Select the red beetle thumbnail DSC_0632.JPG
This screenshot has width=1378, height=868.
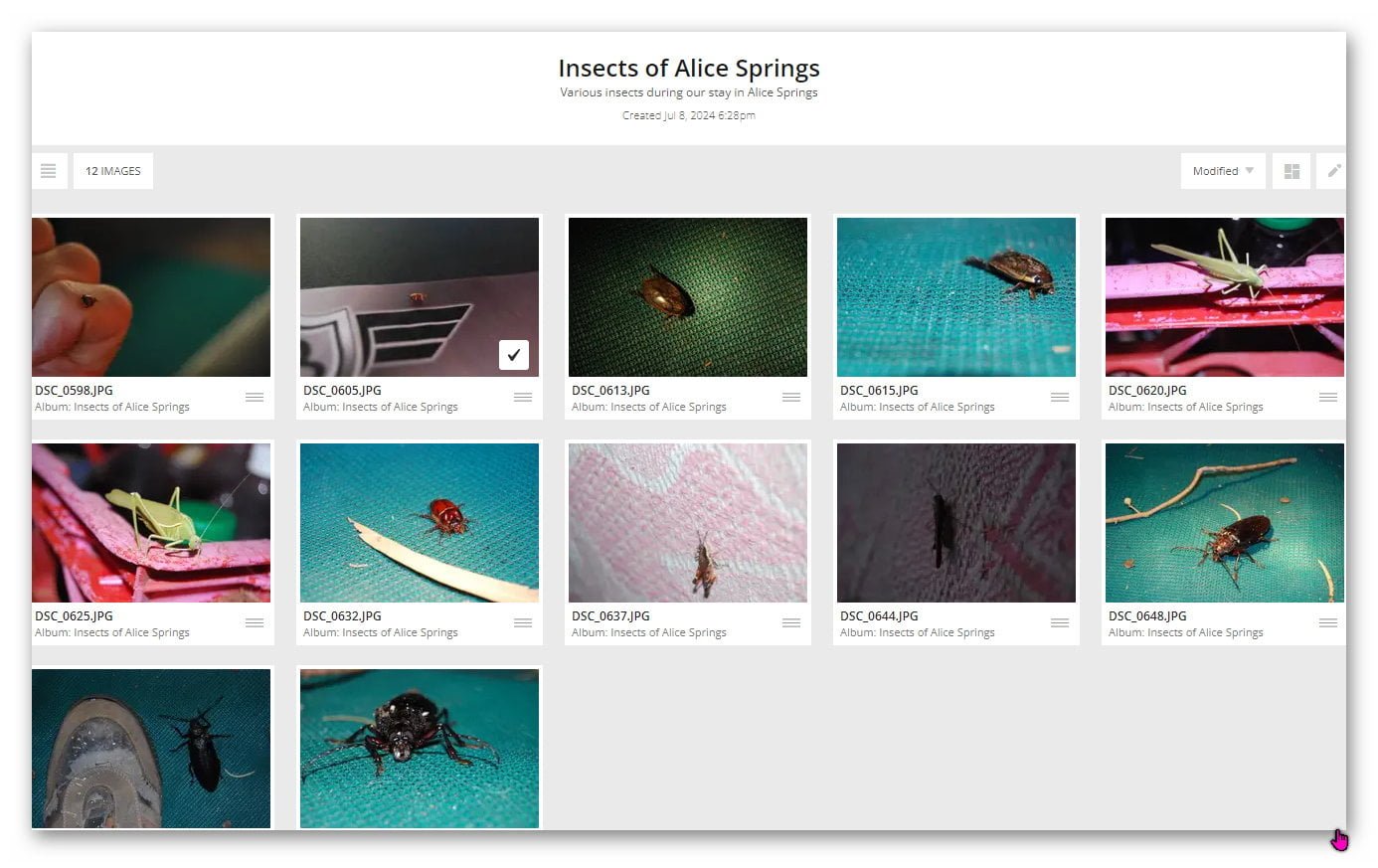tap(420, 522)
